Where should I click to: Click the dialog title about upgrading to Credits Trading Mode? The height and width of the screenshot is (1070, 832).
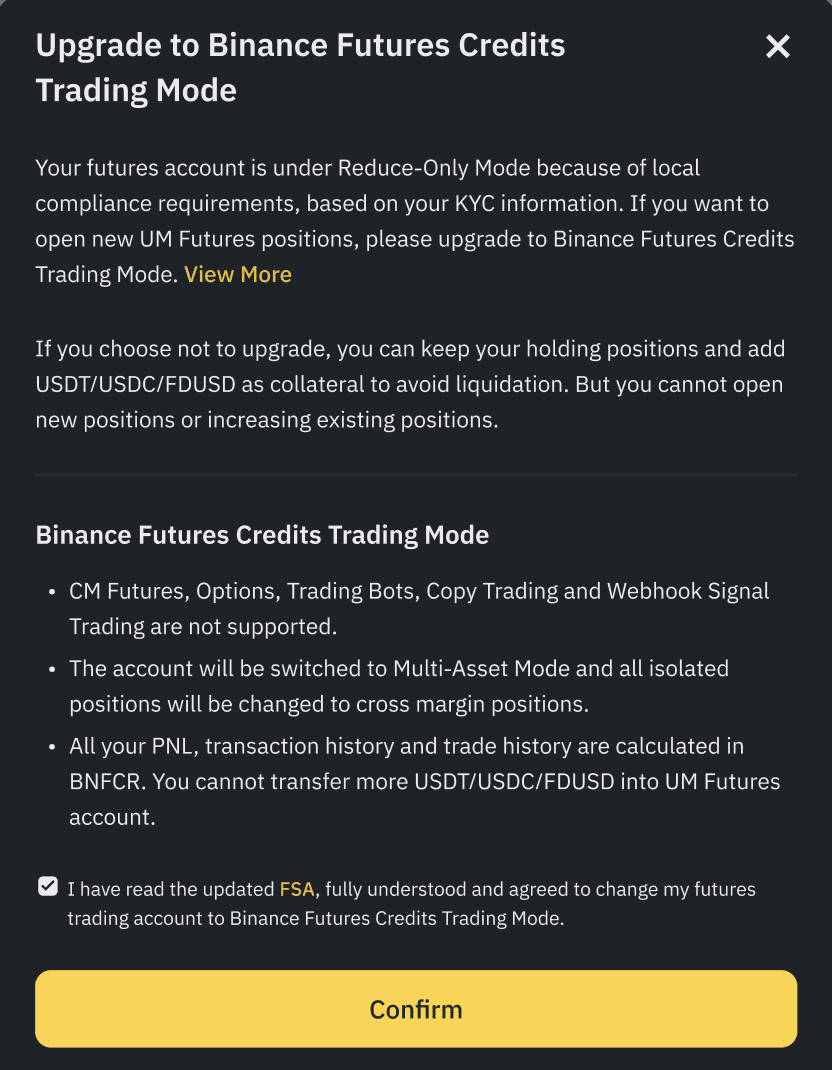pyautogui.click(x=300, y=68)
